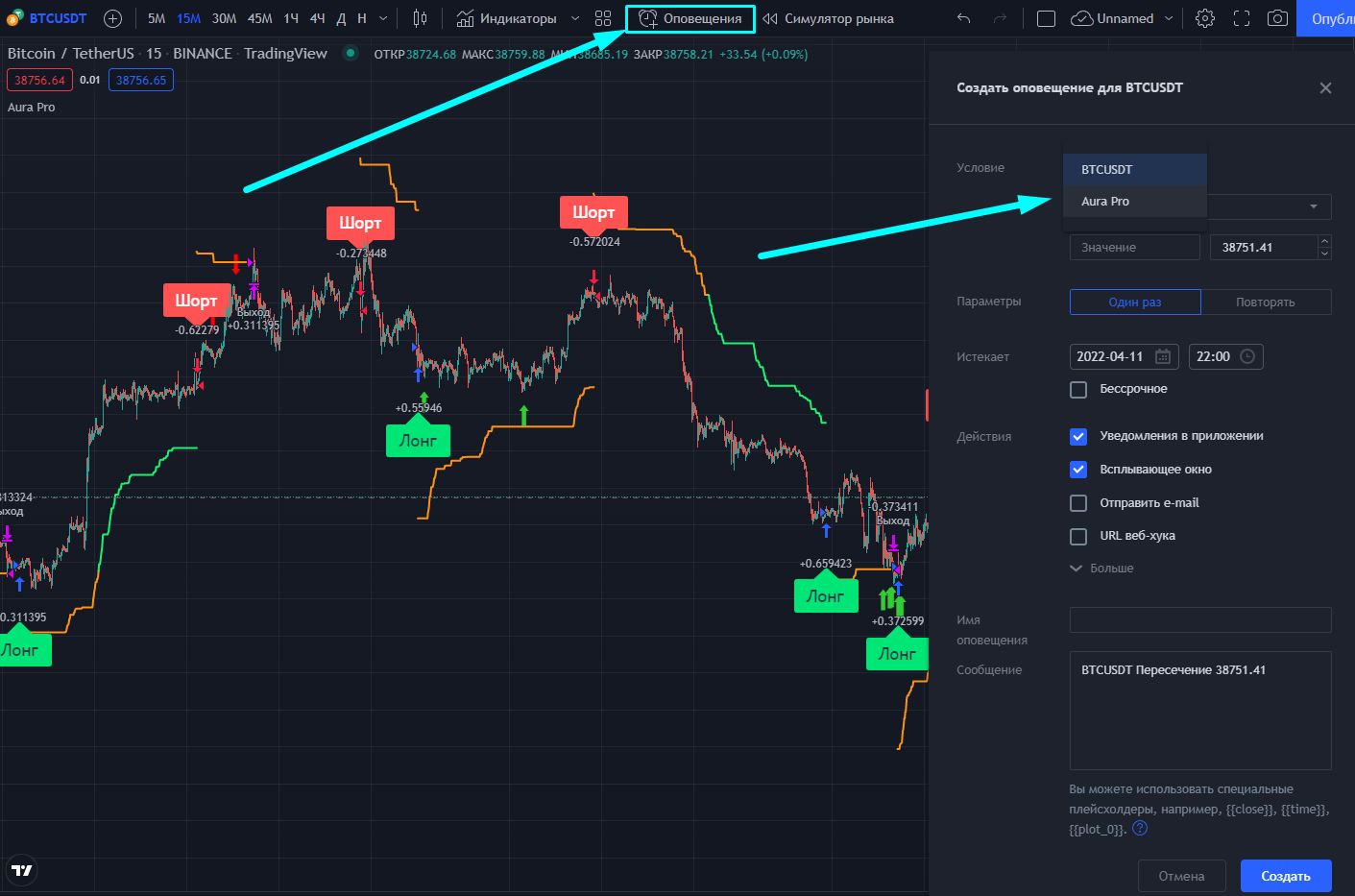The width and height of the screenshot is (1355, 896).
Task: Select the 1Ч timeframe
Action: click(x=291, y=18)
